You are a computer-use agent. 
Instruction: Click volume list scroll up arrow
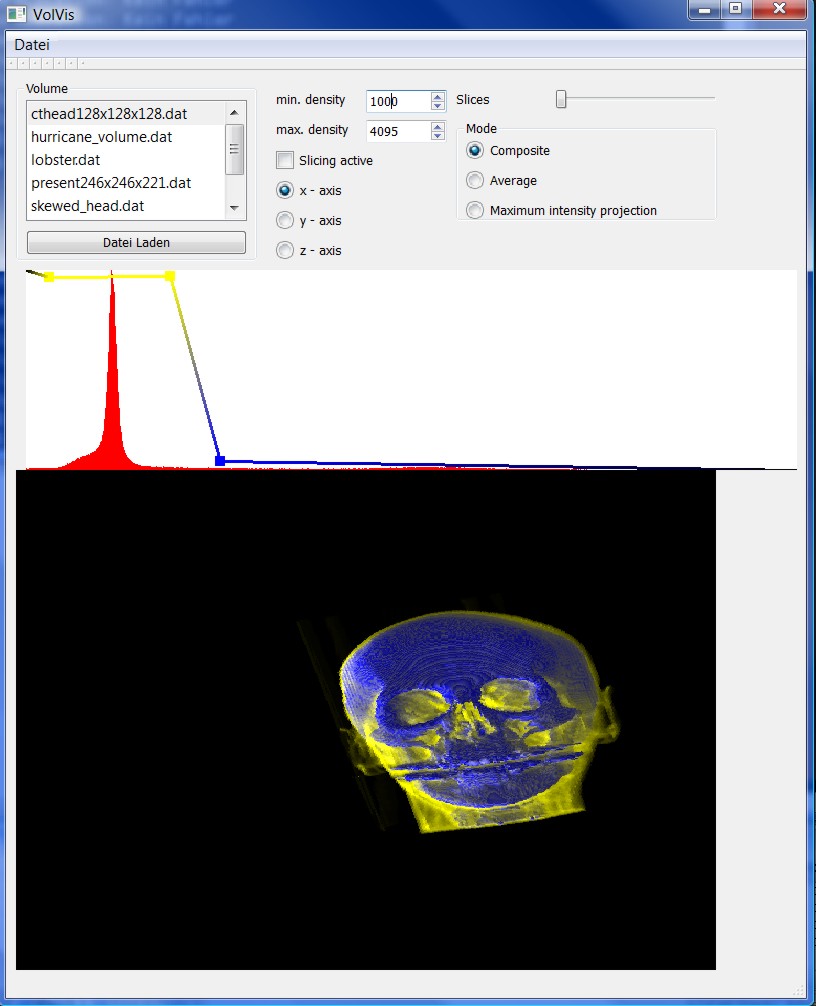point(234,112)
